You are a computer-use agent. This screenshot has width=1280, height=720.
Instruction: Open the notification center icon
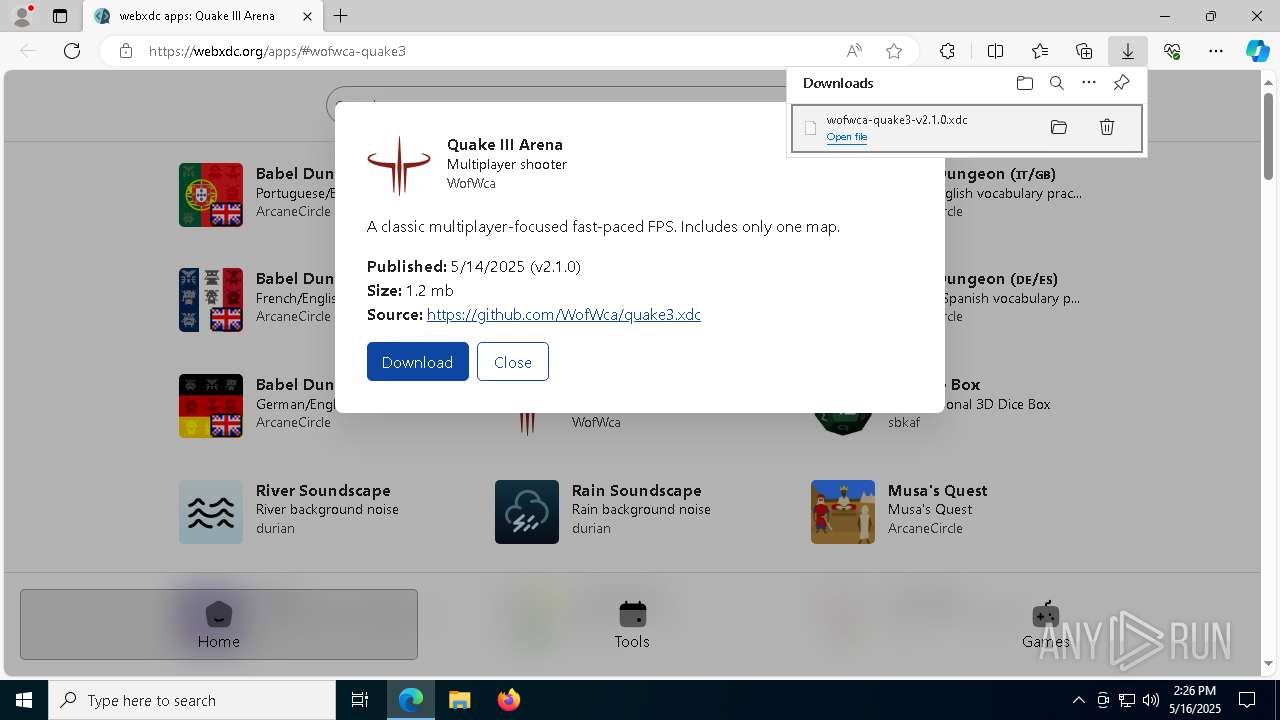coord(1247,700)
